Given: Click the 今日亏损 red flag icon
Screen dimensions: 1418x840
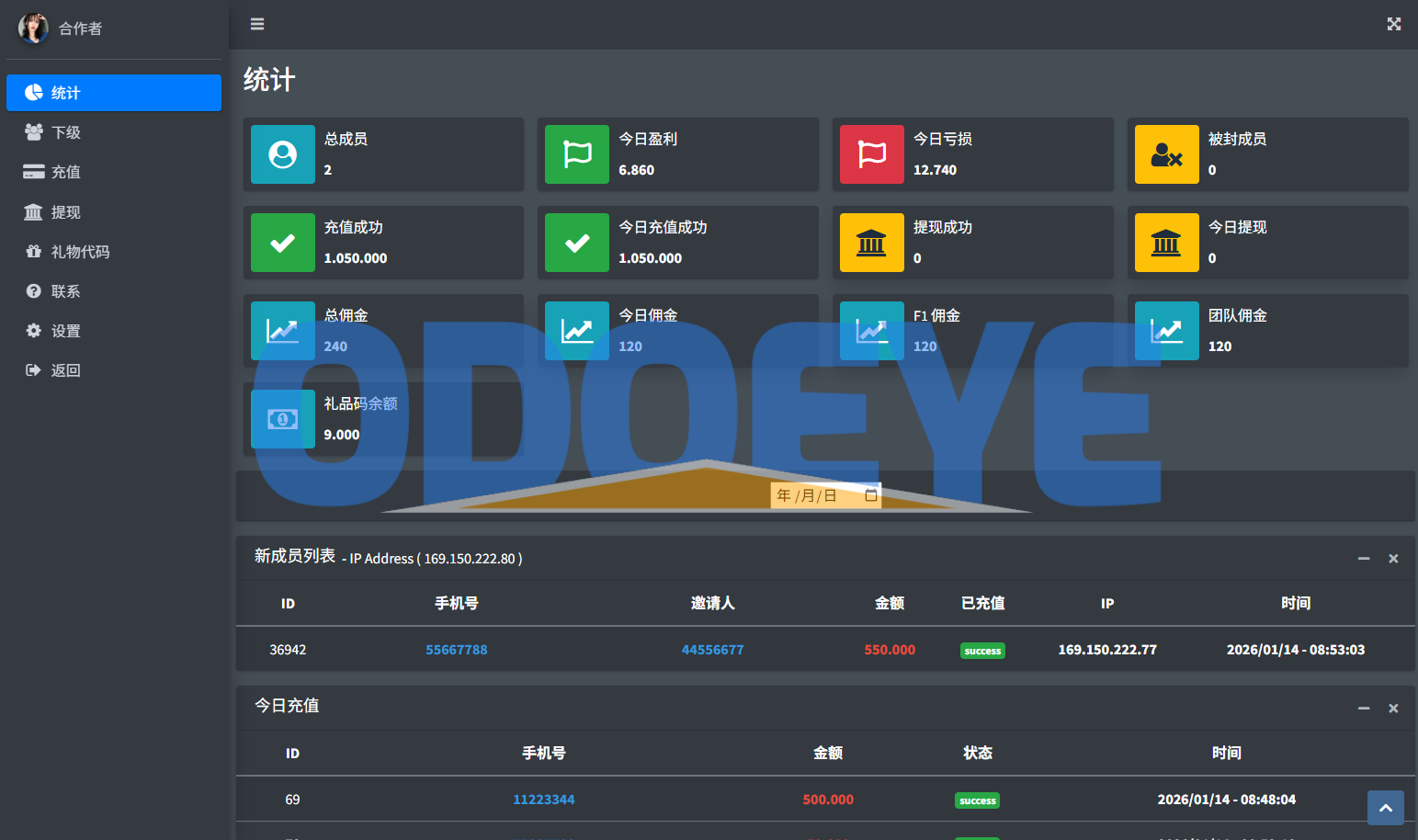Looking at the screenshot, I should pyautogui.click(x=871, y=154).
